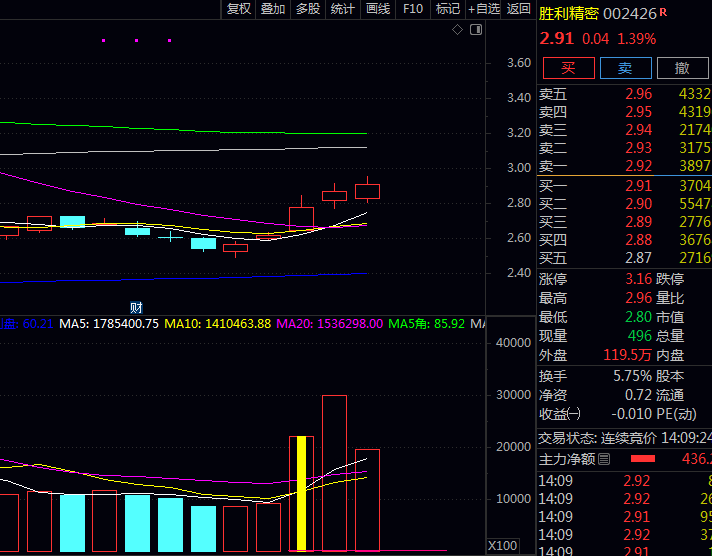The width and height of the screenshot is (712, 556).
Task: Click the diamond icon above price axis
Action: point(458,30)
